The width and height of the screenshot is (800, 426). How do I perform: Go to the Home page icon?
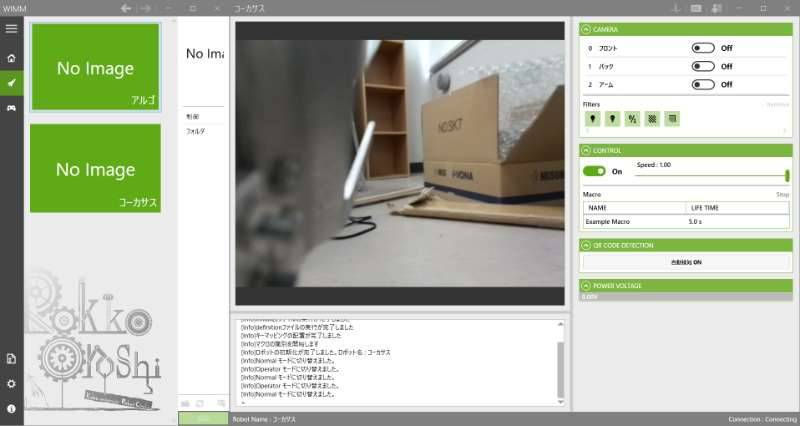click(x=11, y=58)
